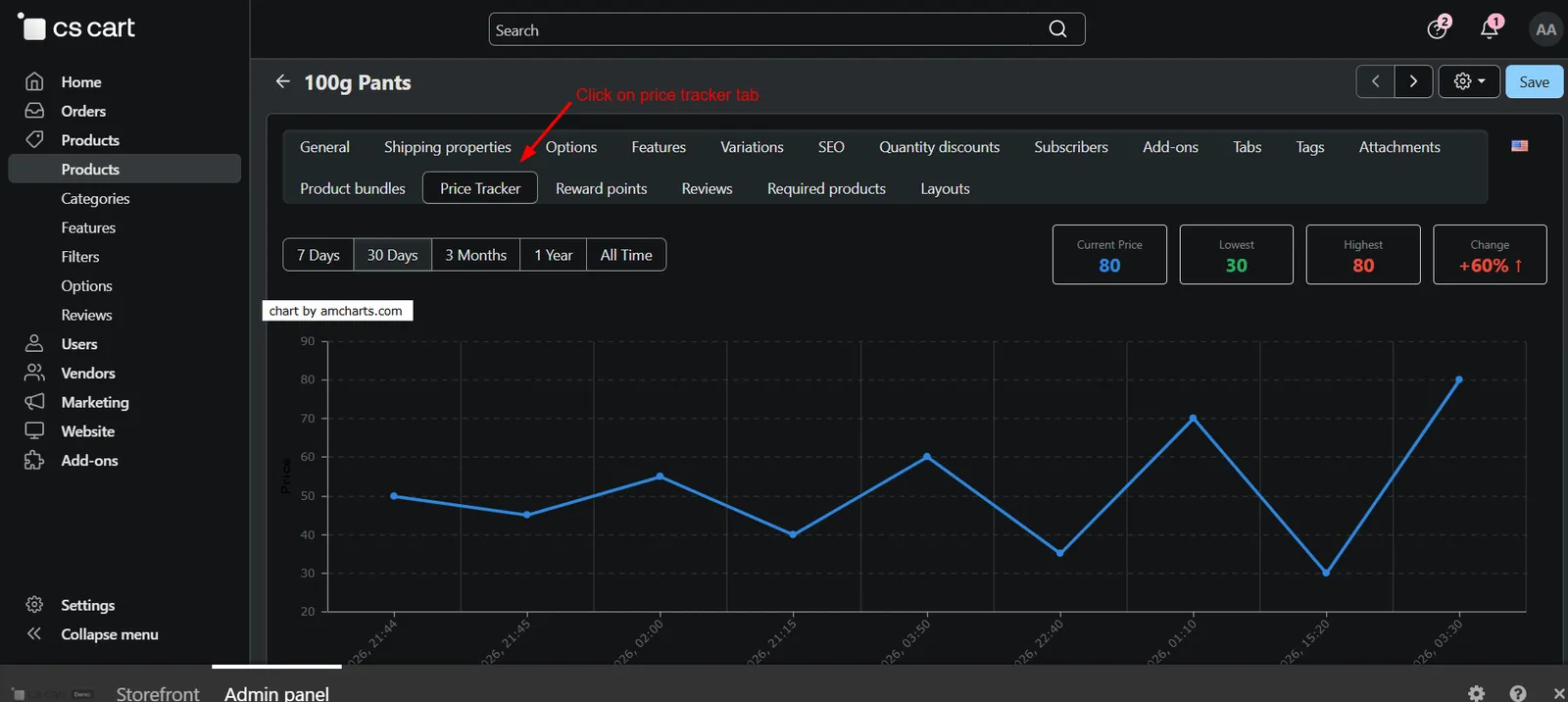
Task: Click the CS-Cart logo
Action: click(x=76, y=28)
